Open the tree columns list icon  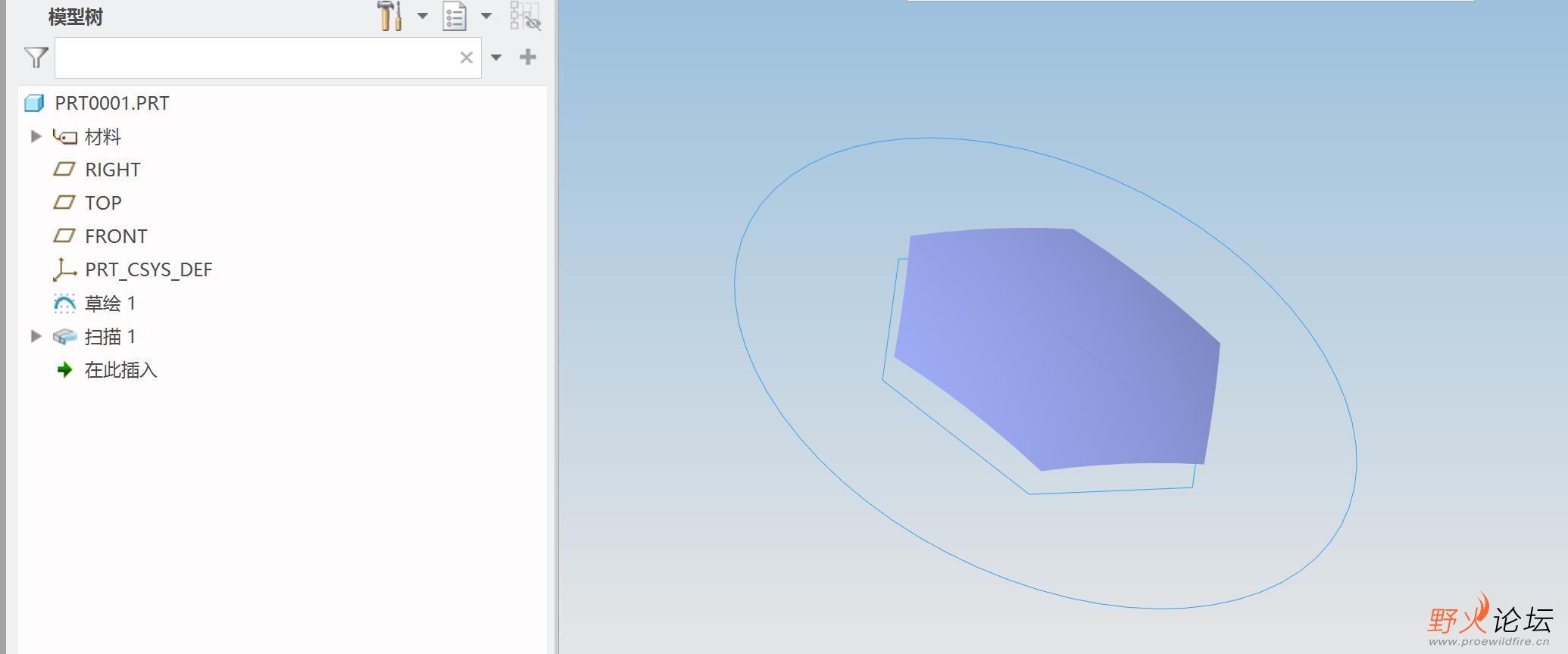tap(454, 16)
